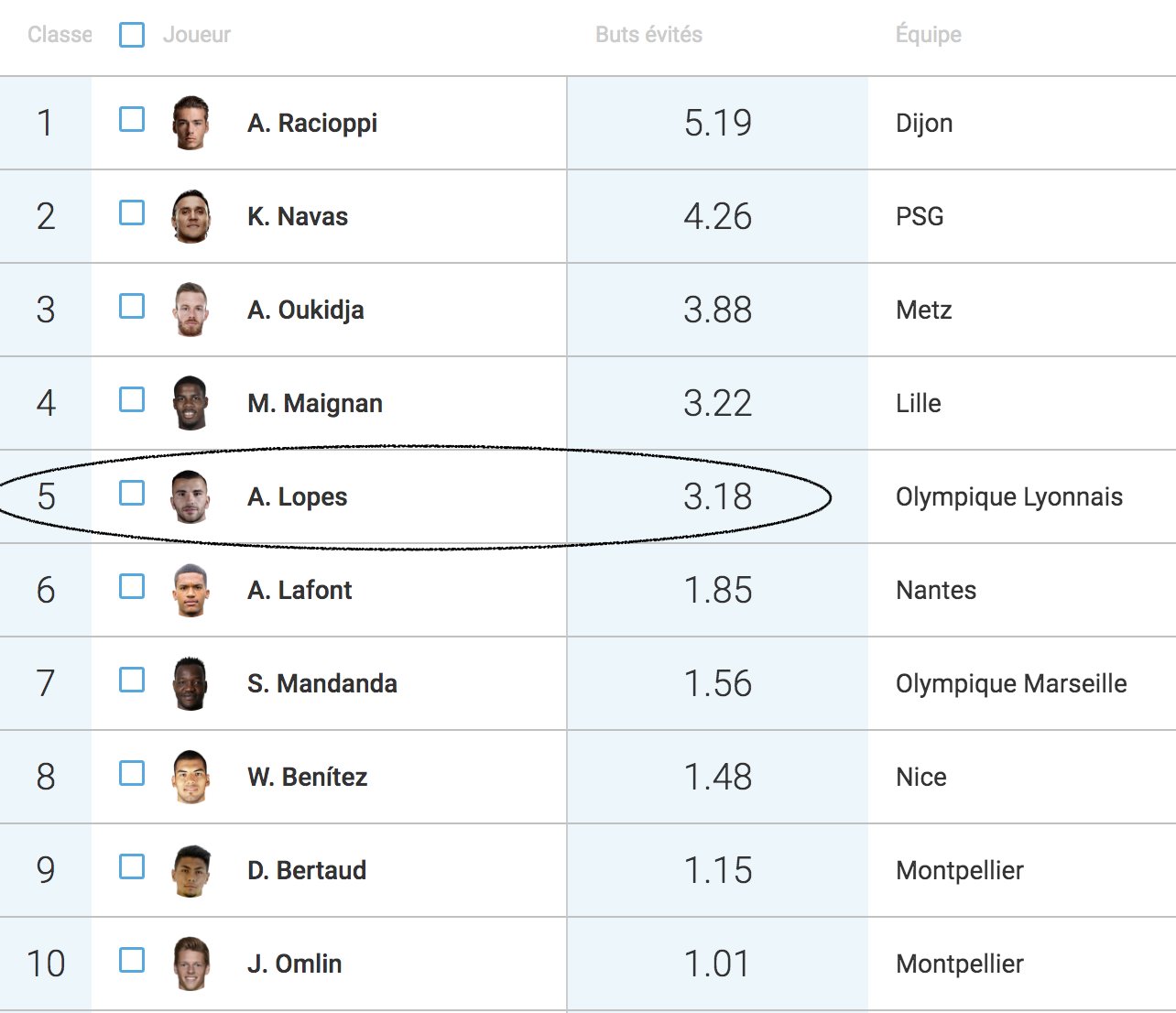Viewport: 1176px width, 1013px height.
Task: Select the checkbox for K. Navas
Action: pyautogui.click(x=132, y=212)
